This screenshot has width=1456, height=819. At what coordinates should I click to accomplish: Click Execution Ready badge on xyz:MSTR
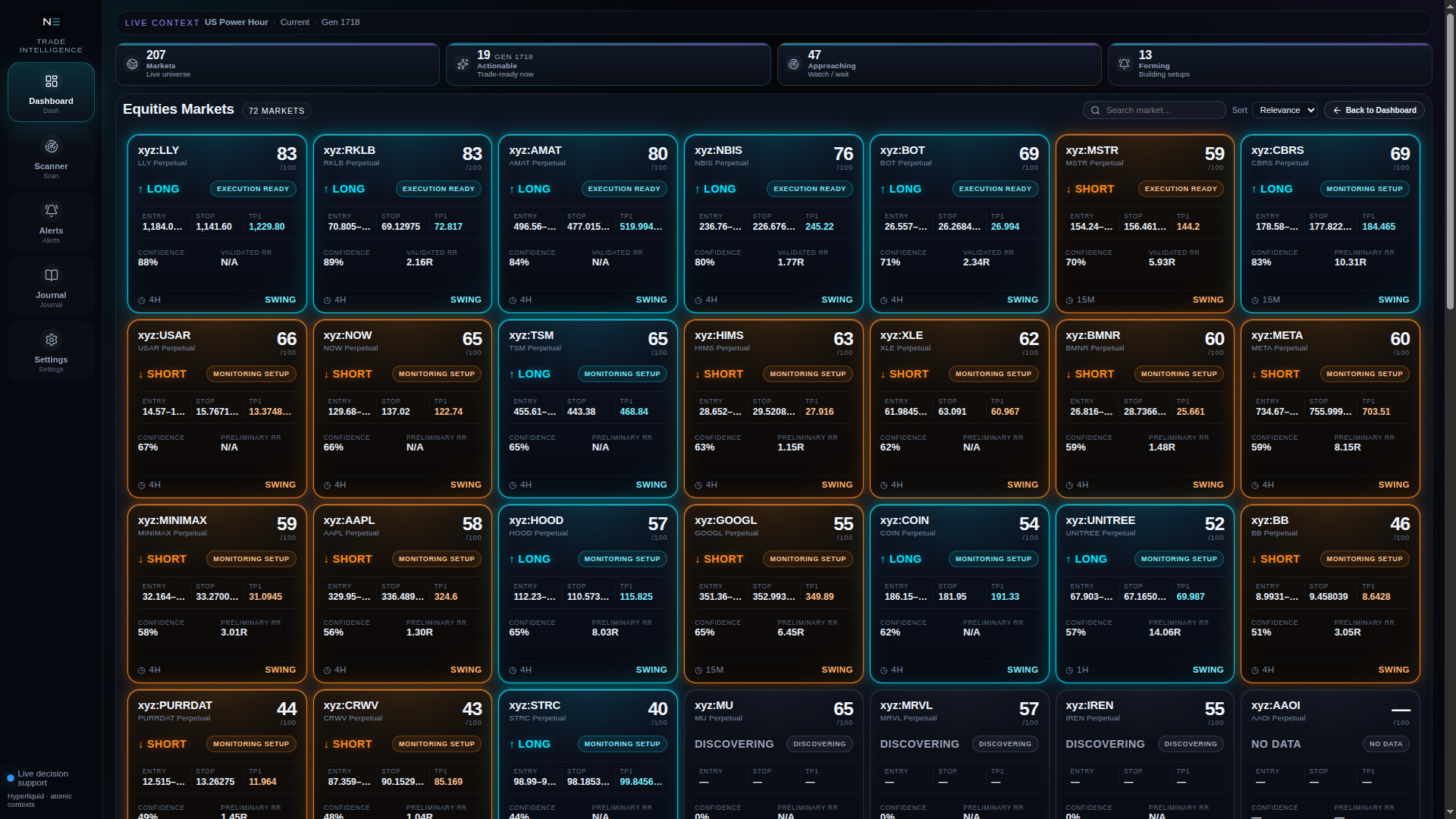point(1181,189)
